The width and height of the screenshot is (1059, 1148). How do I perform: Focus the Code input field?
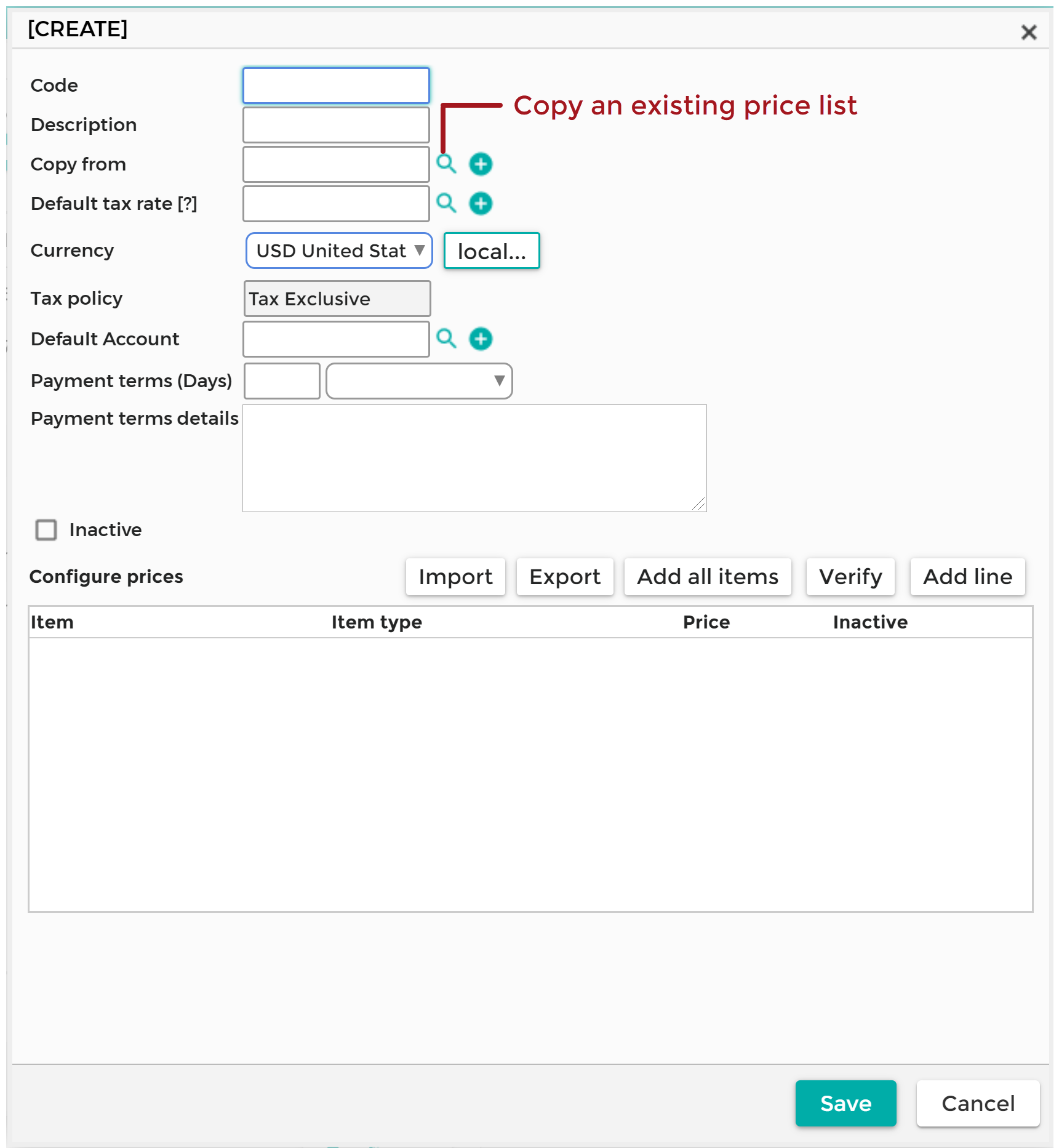pyautogui.click(x=336, y=86)
